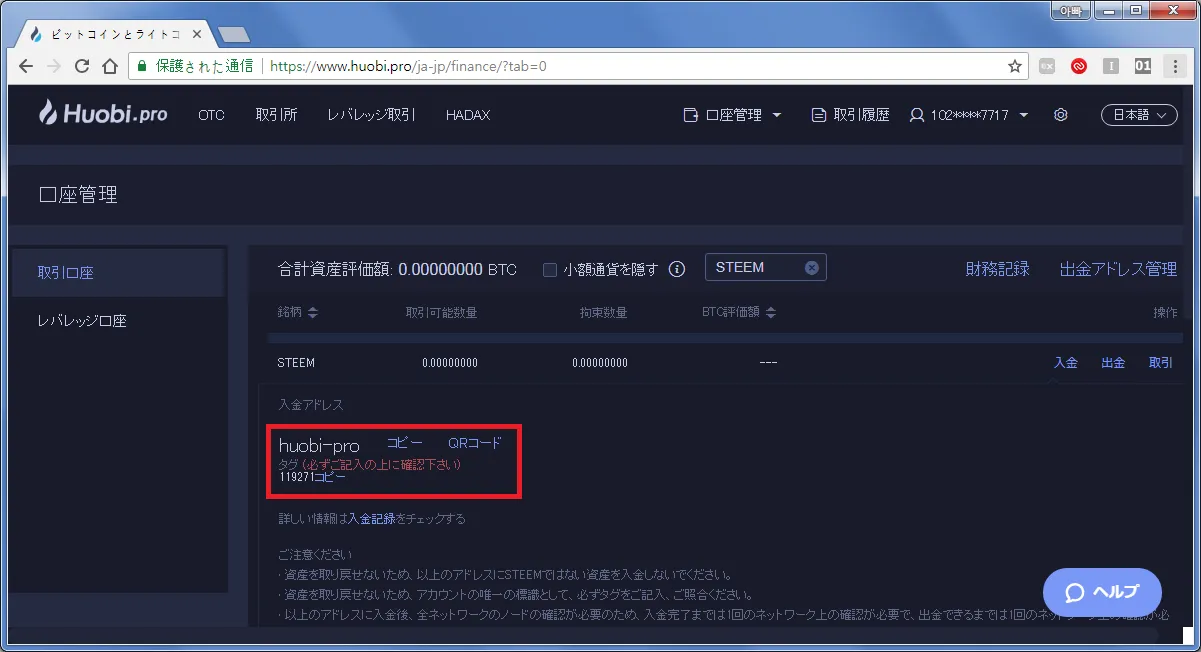
Task: Open the 財務記録 link
Action: [997, 269]
